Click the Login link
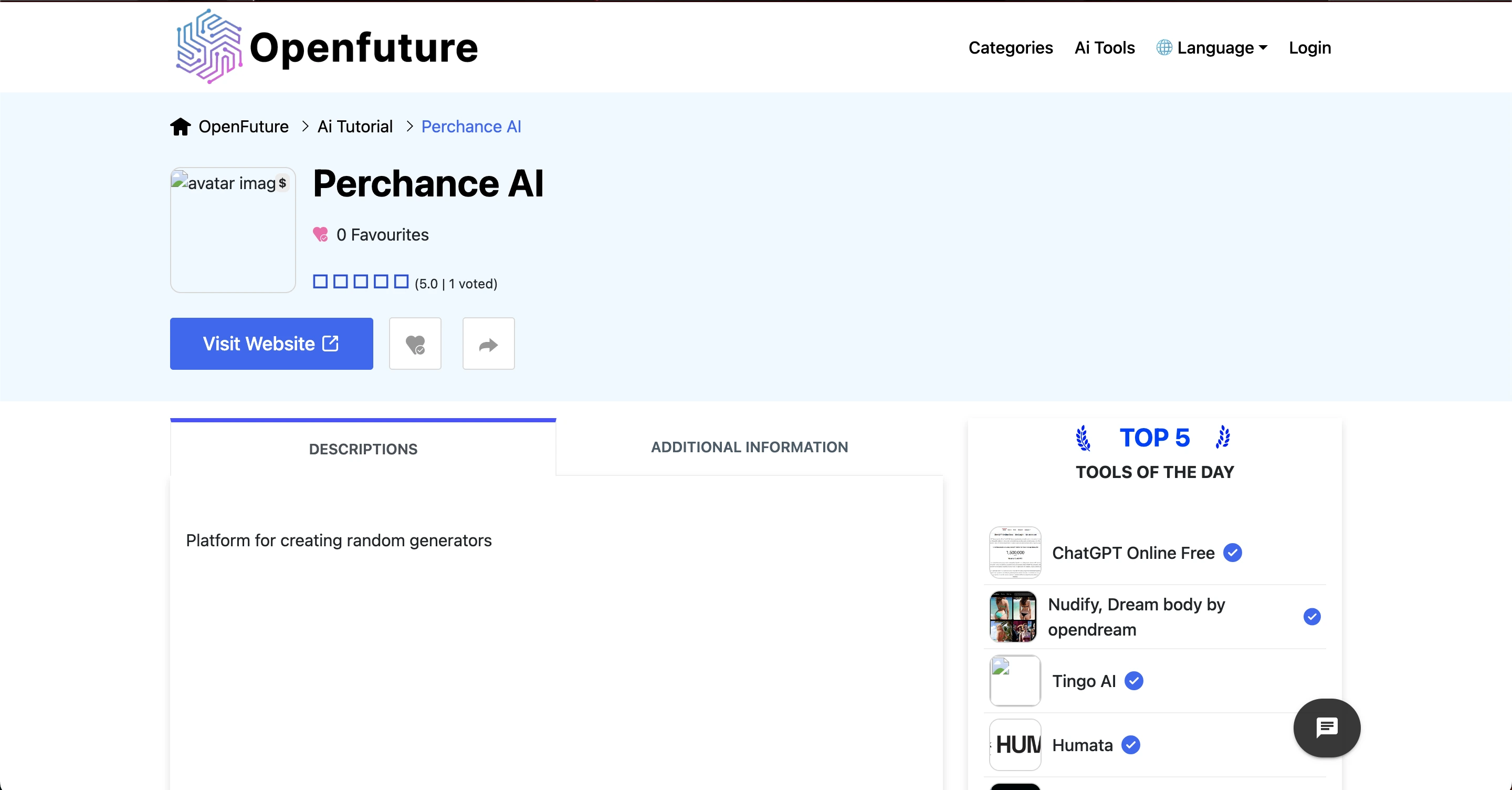Image resolution: width=1512 pixels, height=790 pixels. coord(1309,48)
